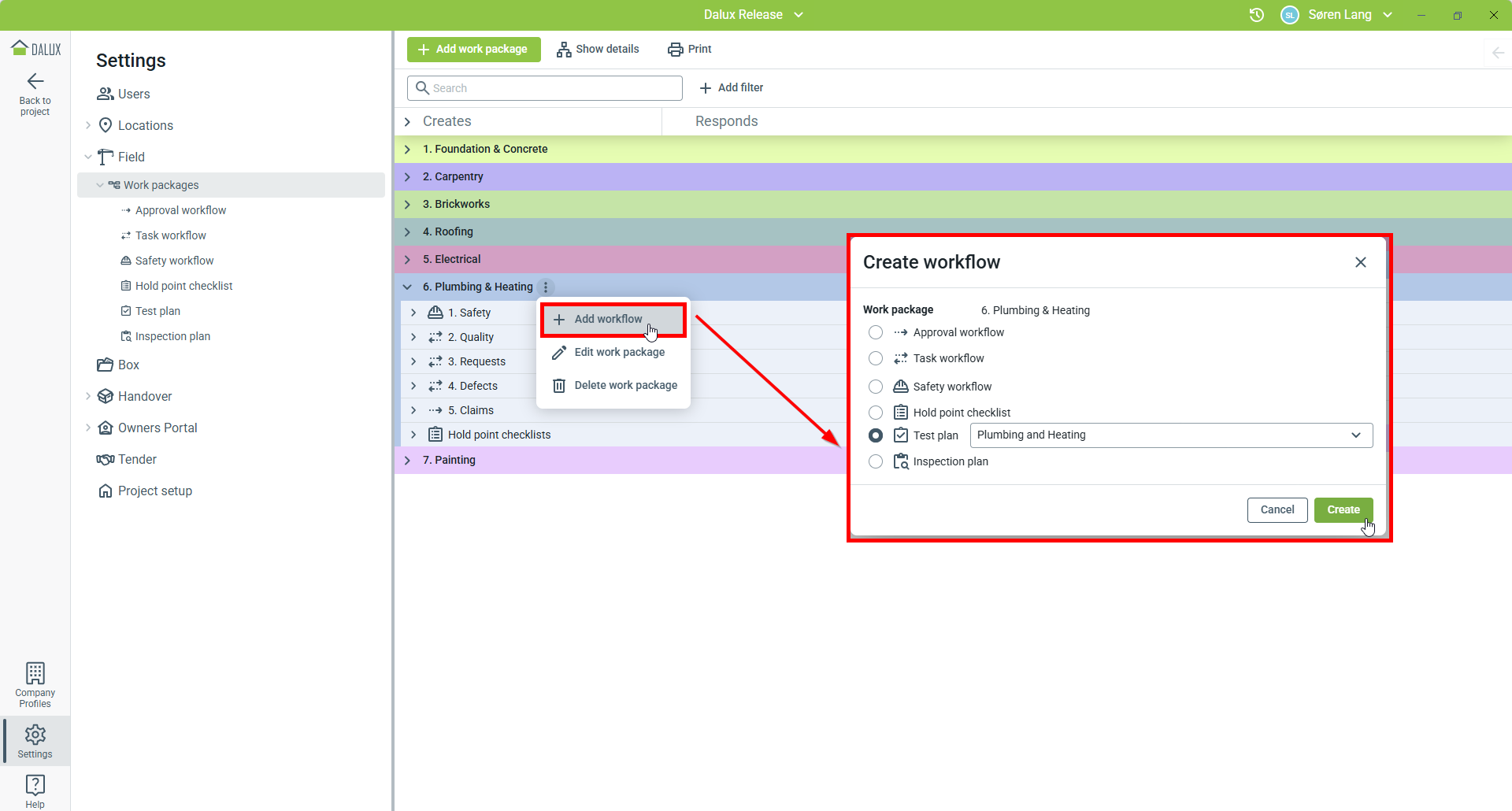This screenshot has width=1512, height=811.
Task: Open the Plumbing and Heating test plan dropdown
Action: click(1171, 435)
